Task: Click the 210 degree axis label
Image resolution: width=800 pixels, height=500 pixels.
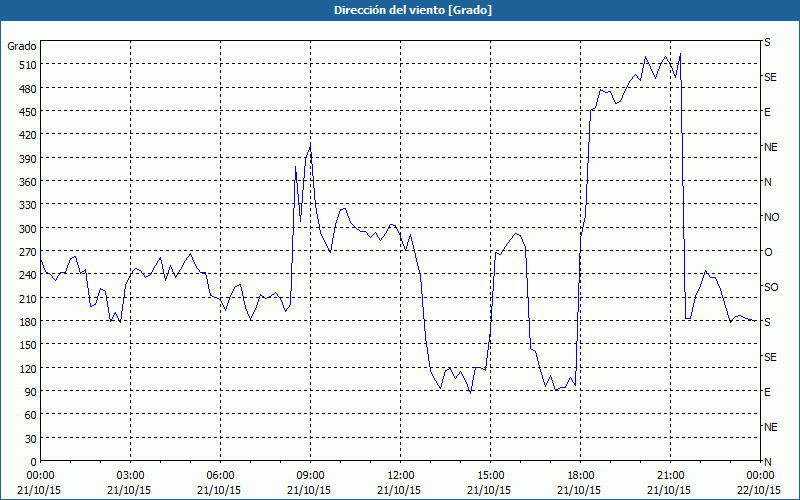Action: tap(28, 298)
